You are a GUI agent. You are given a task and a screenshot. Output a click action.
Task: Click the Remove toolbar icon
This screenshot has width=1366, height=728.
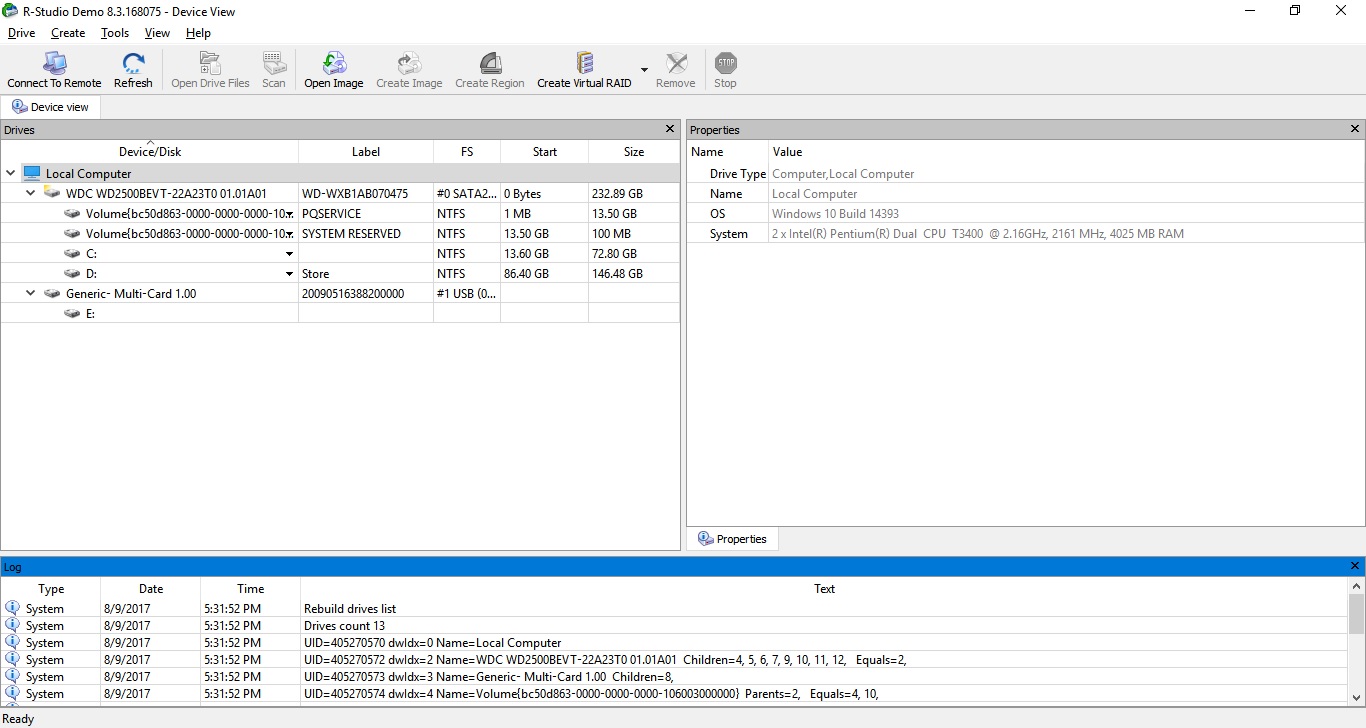(676, 63)
